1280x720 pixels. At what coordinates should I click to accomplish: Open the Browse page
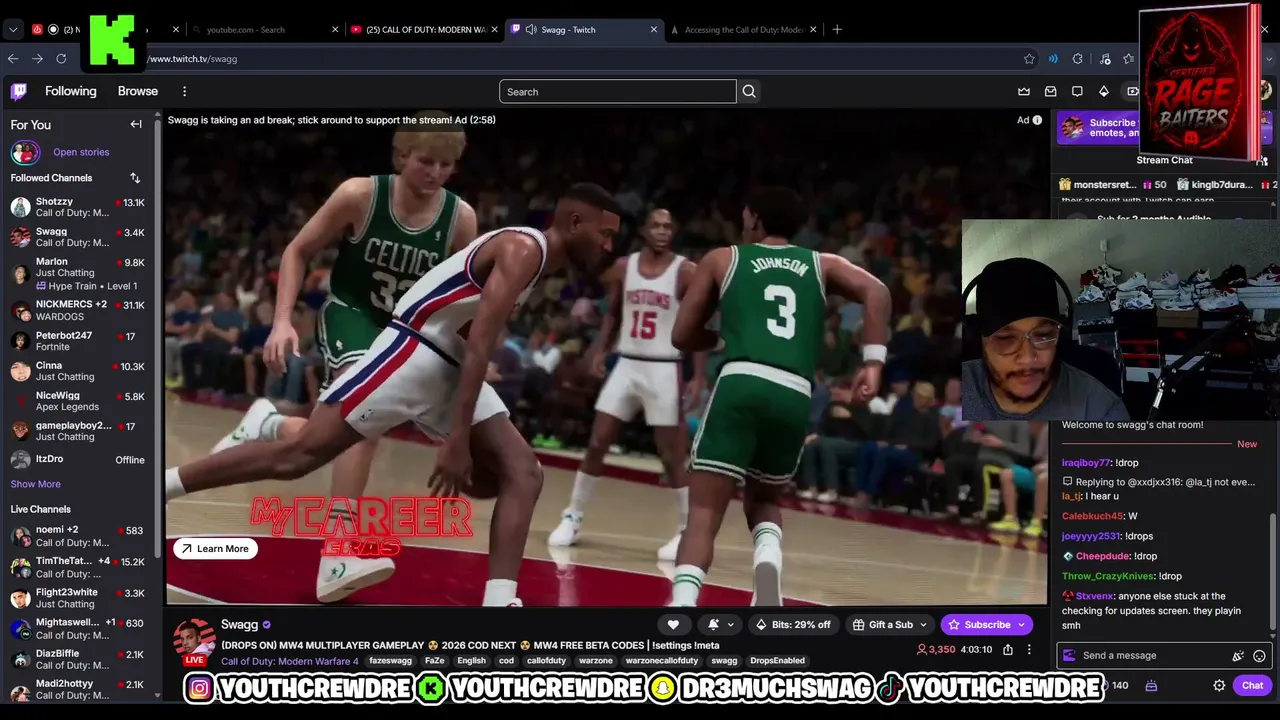(138, 91)
